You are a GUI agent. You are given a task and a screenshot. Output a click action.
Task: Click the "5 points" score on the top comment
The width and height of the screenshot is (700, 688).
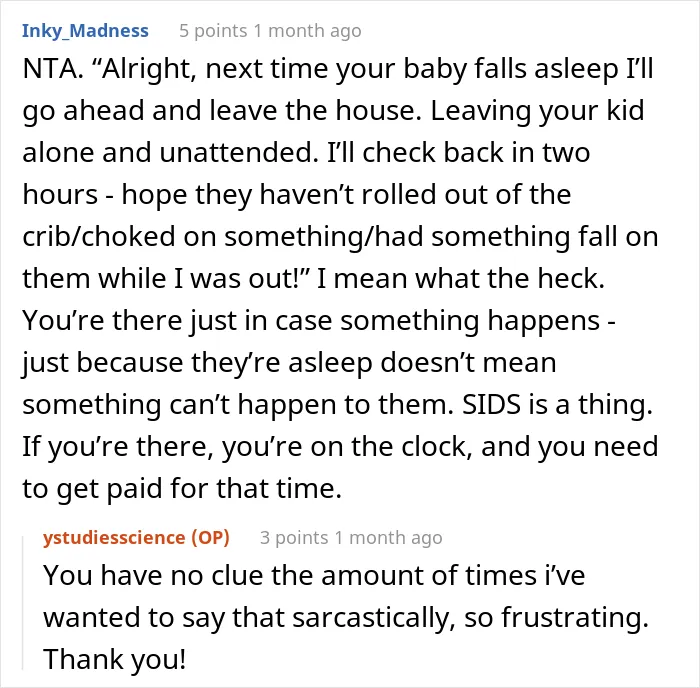[213, 31]
